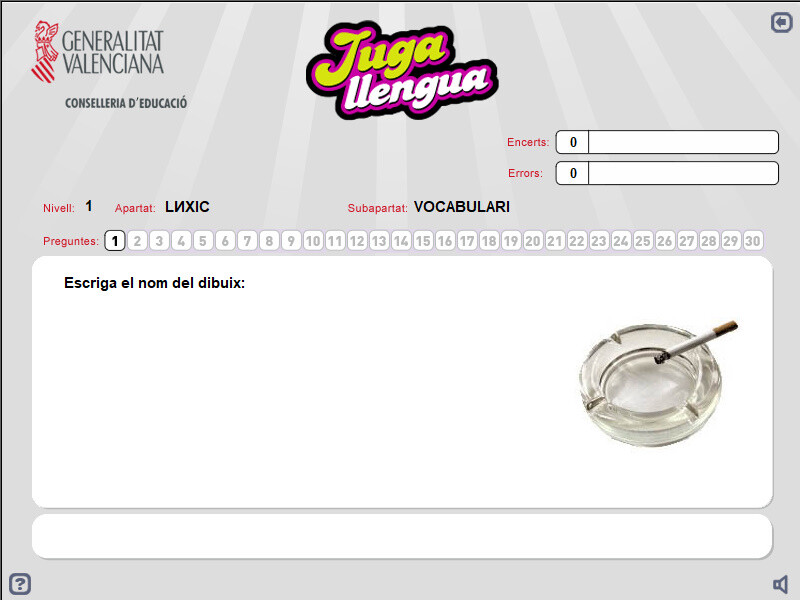Viewport: 800px width, 600px height.
Task: Click the Juga llengua logo
Action: [x=402, y=69]
